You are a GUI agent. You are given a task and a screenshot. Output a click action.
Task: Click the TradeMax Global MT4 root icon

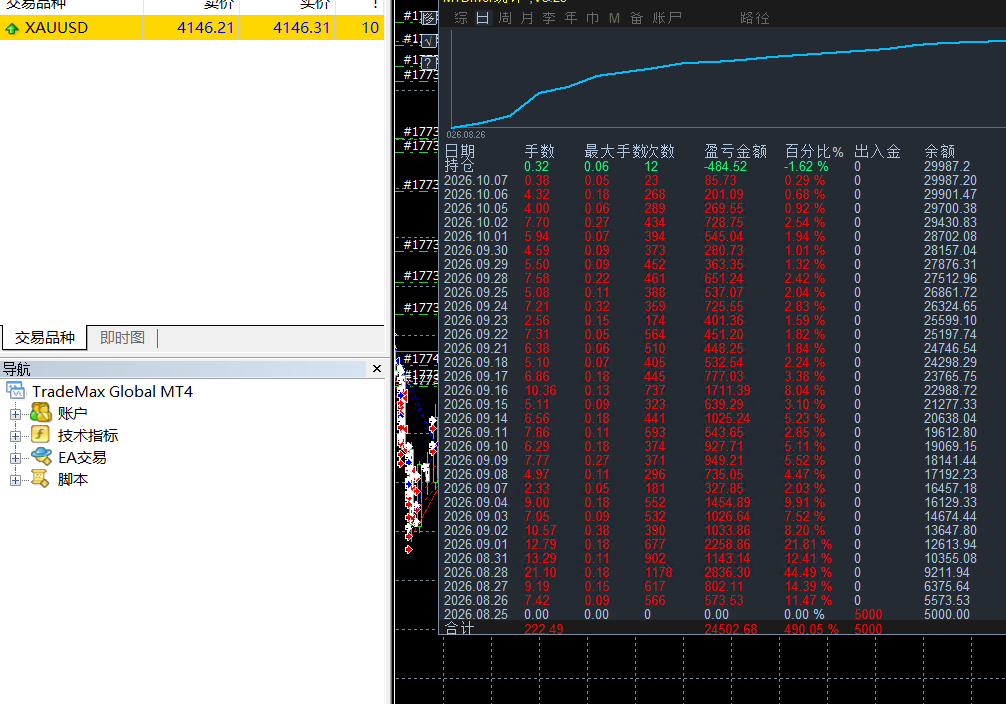(15, 391)
